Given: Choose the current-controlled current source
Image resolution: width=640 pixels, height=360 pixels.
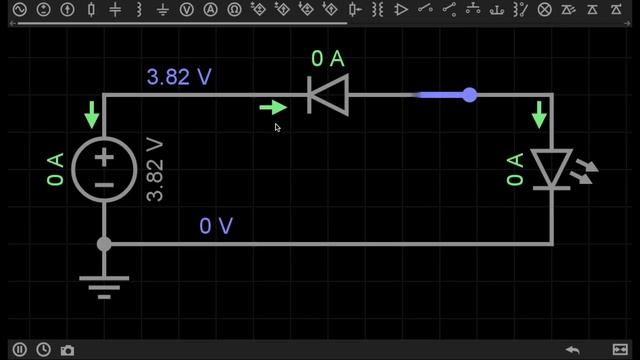Looking at the screenshot, I should tap(330, 9).
